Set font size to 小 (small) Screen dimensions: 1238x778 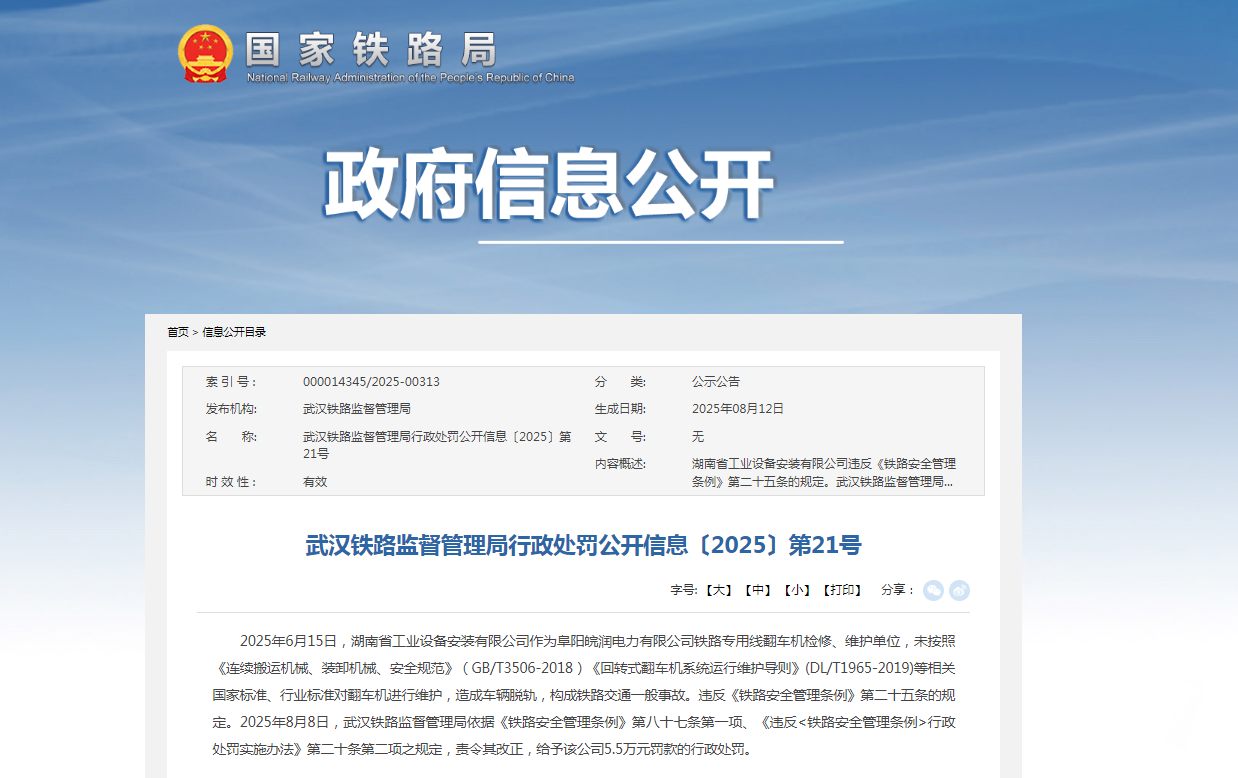(796, 591)
